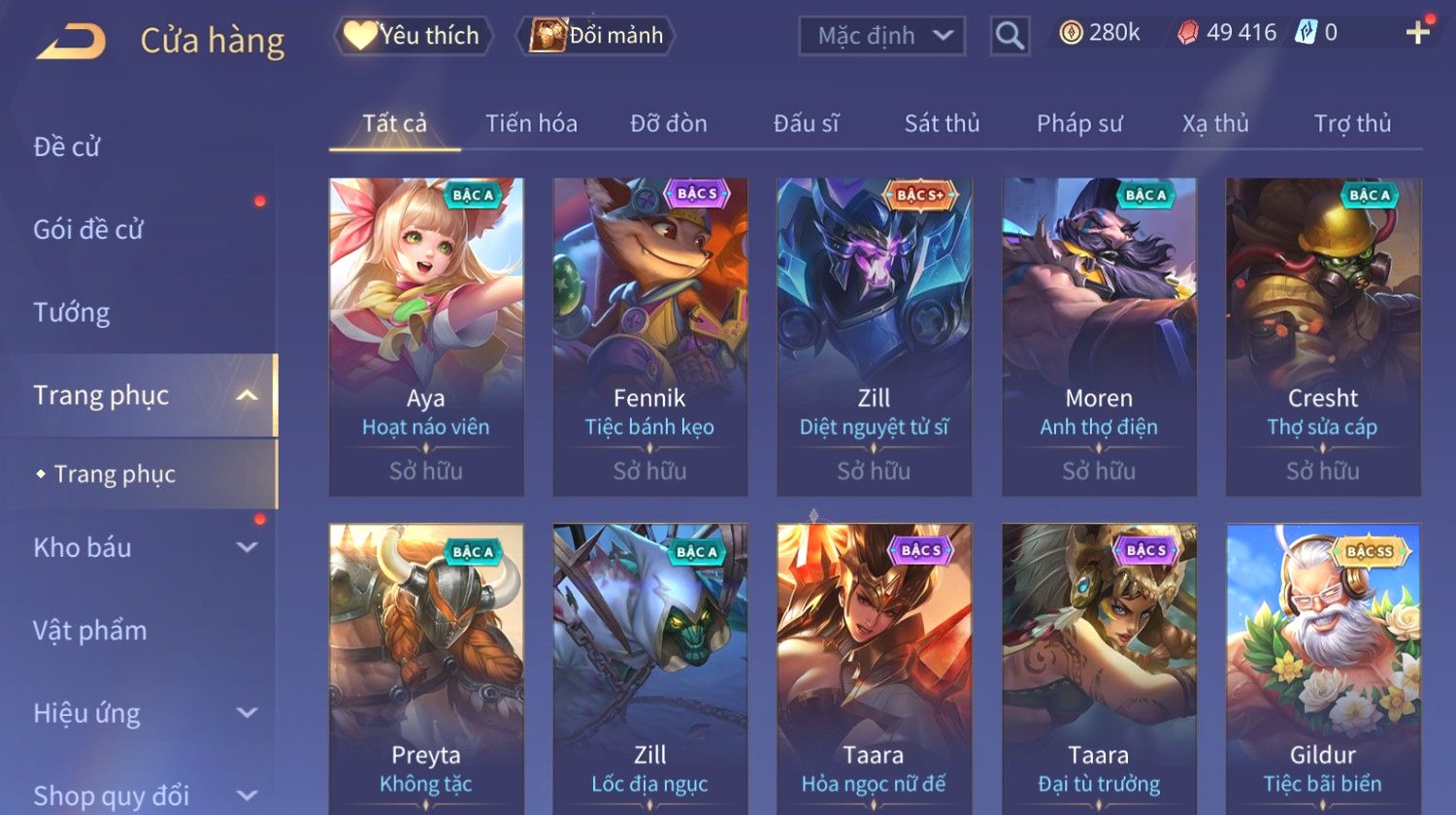The height and width of the screenshot is (815, 1456).
Task: Go to Gói đề cử menu
Action: (x=88, y=229)
